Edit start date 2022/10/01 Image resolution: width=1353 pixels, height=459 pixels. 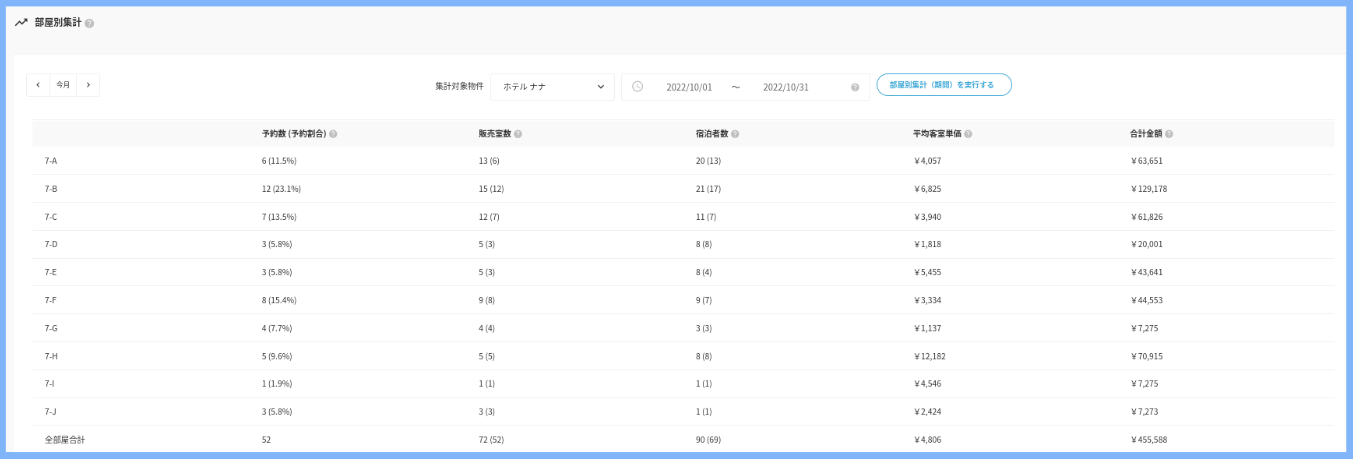(x=689, y=87)
